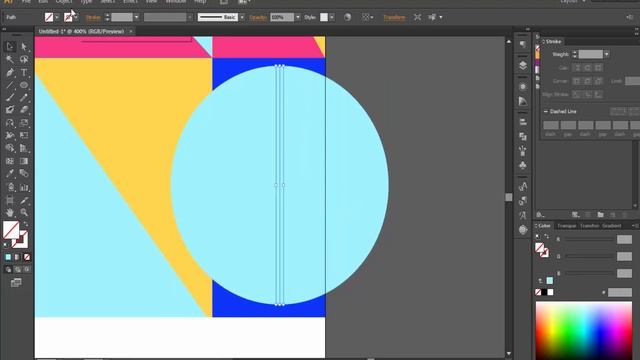Click the G color slider
The image size is (640, 360).
tap(589, 256)
